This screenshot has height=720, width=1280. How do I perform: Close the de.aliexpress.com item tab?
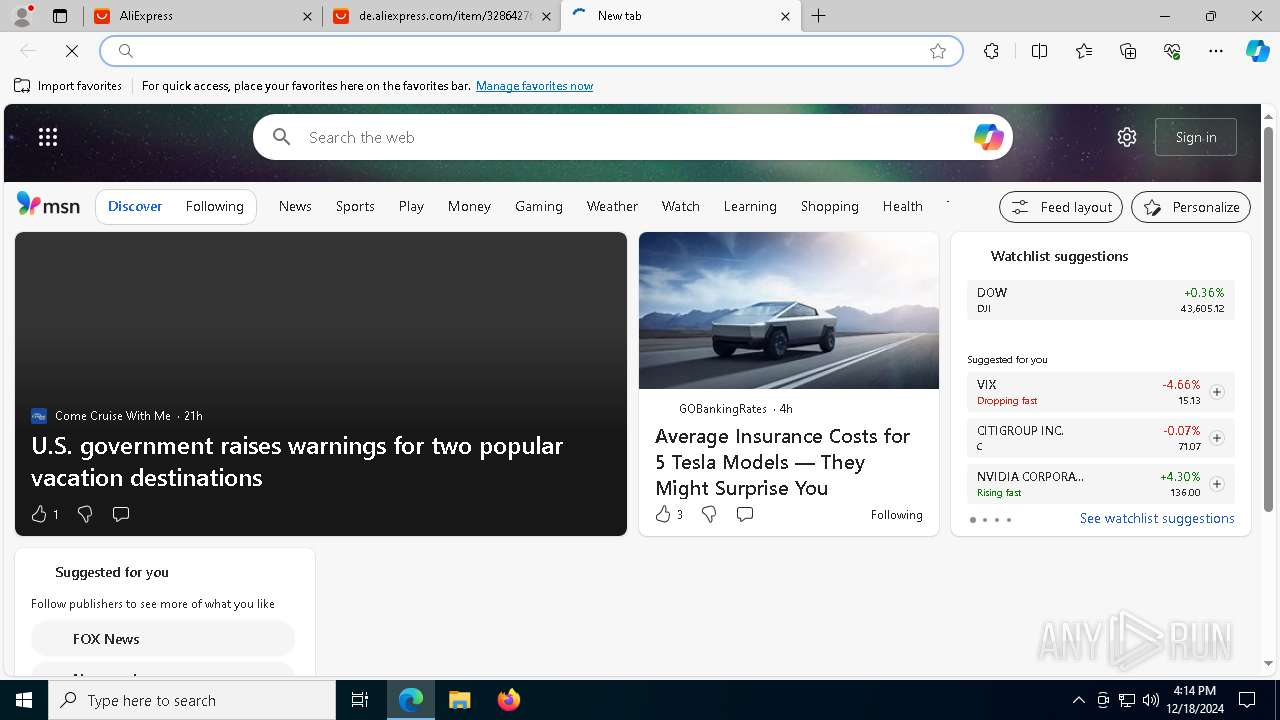pos(546,16)
